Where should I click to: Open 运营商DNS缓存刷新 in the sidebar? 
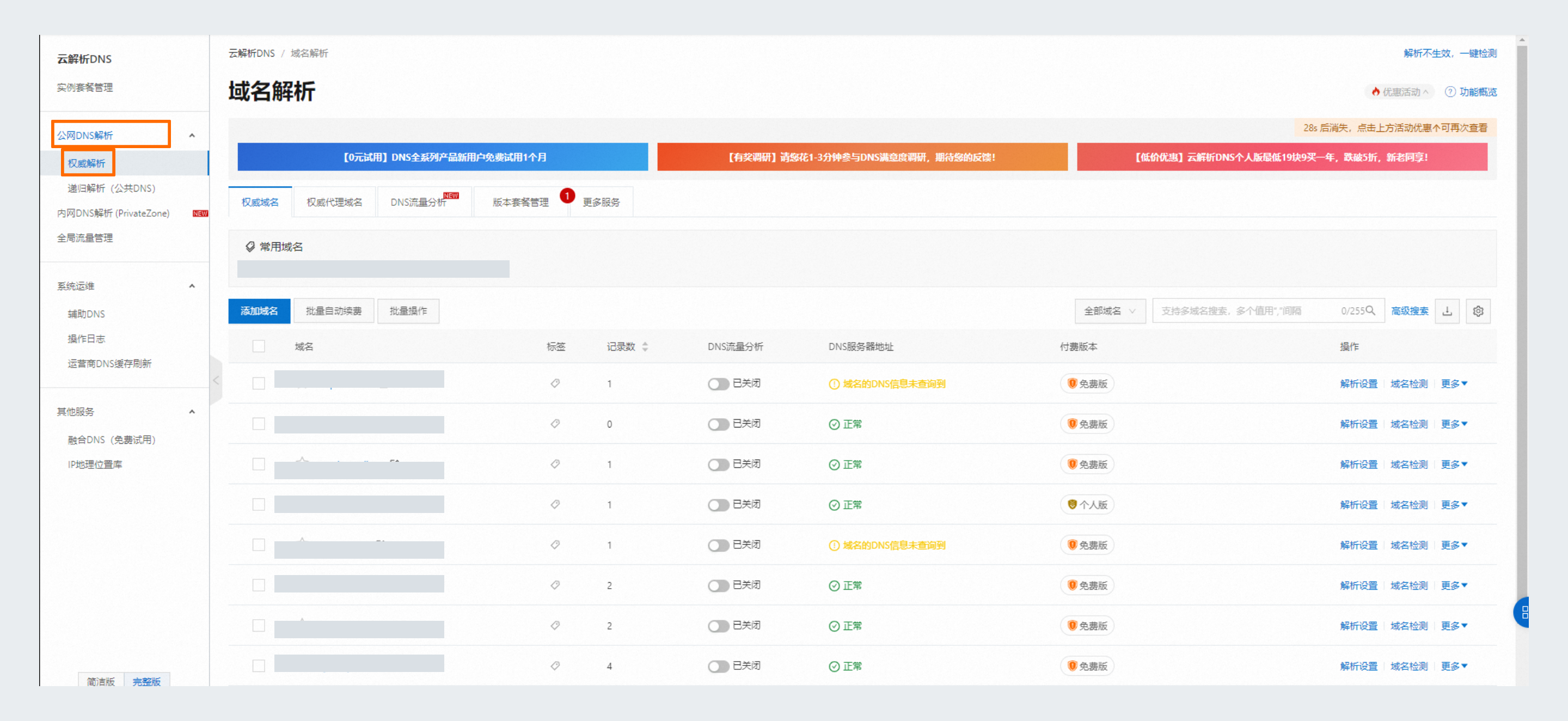109,364
